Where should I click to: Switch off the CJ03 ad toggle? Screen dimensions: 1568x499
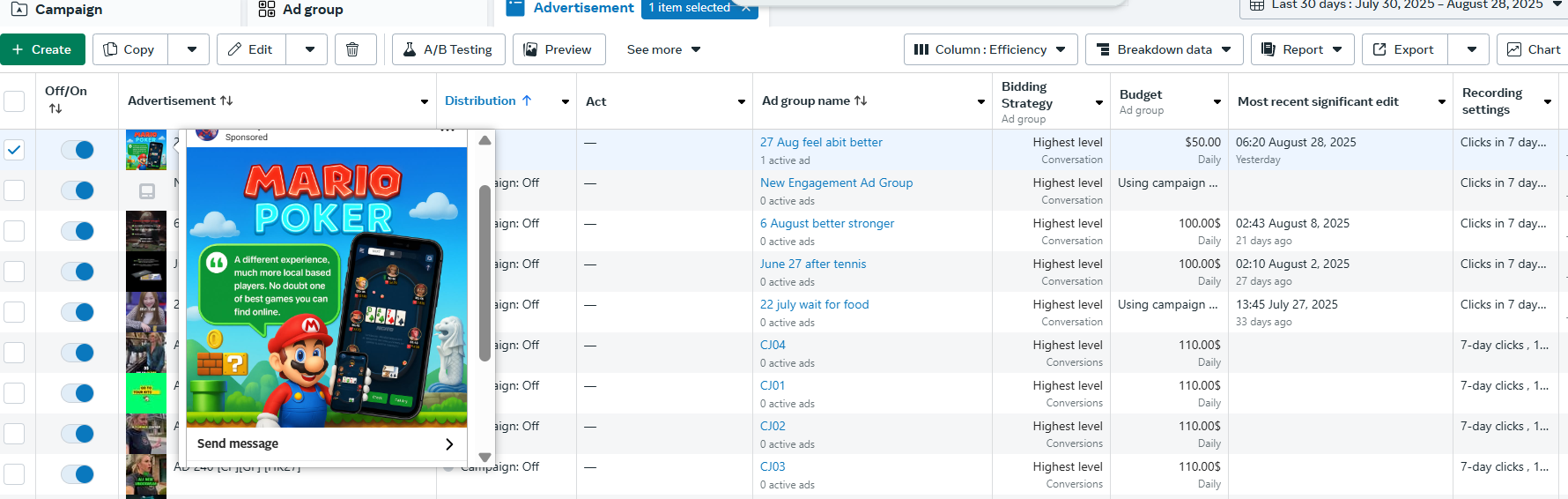78,474
